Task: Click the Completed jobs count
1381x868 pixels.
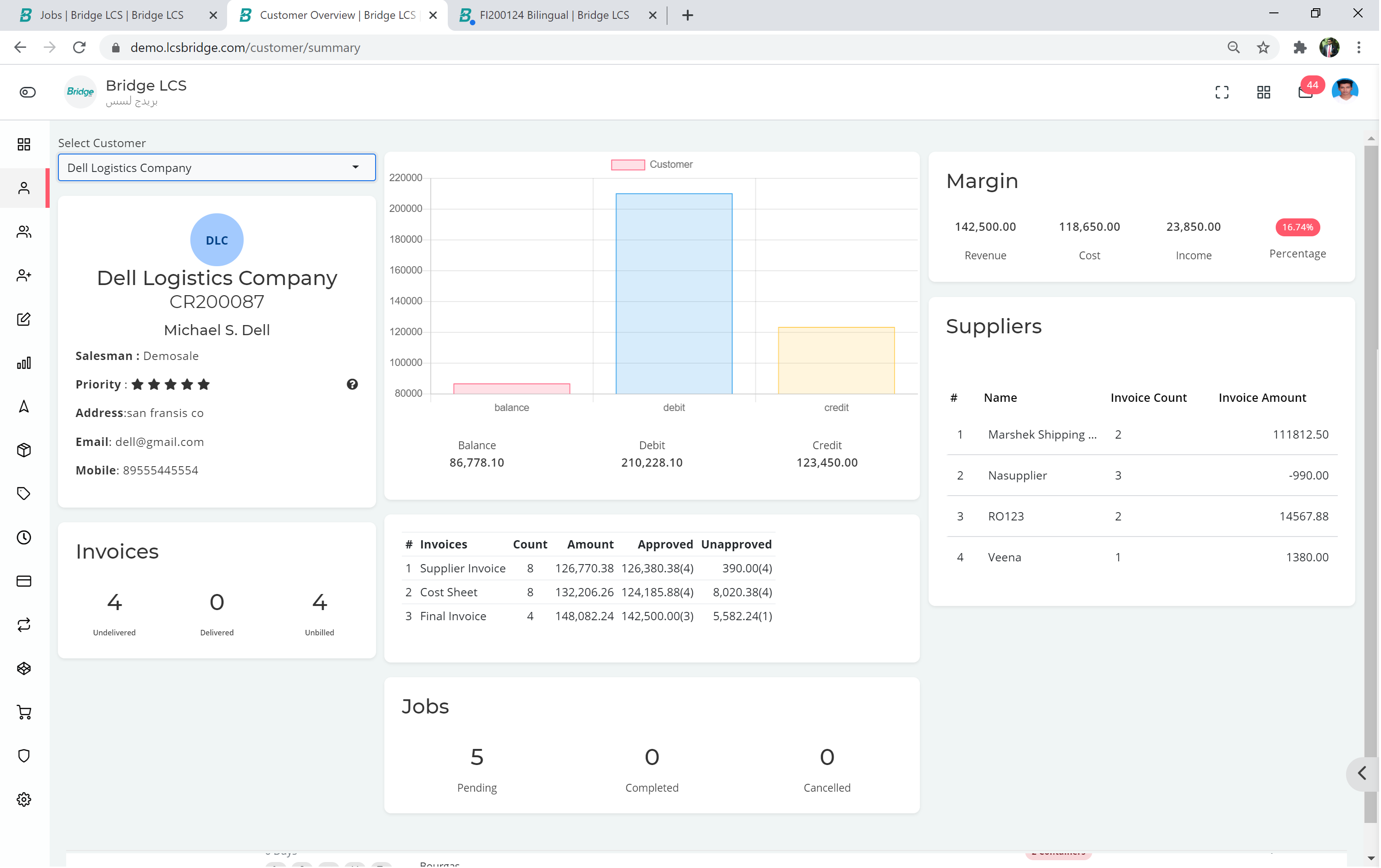Action: pos(652,757)
